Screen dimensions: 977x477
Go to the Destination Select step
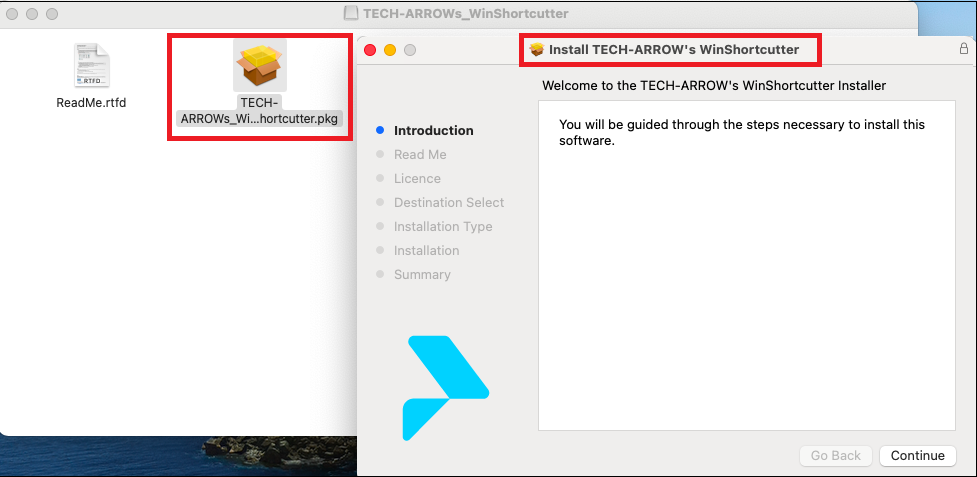coord(448,203)
